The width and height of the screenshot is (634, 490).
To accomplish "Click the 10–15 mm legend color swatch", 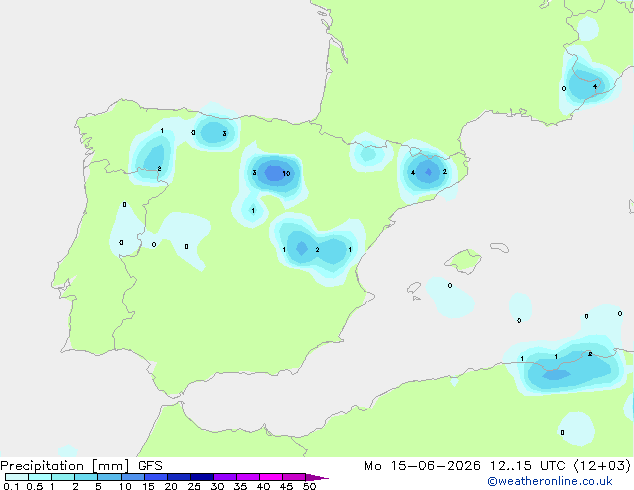I will 132,477.
